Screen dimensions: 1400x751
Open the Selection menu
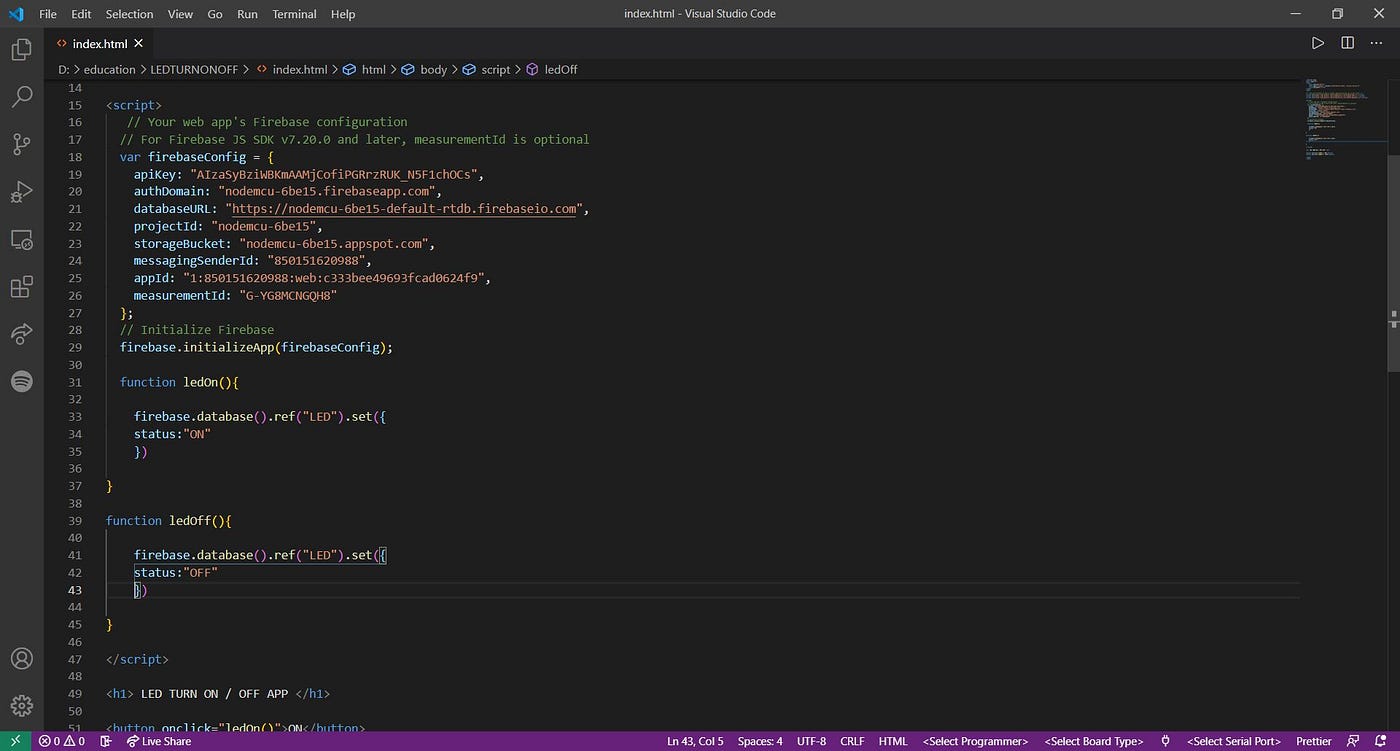[x=129, y=14]
